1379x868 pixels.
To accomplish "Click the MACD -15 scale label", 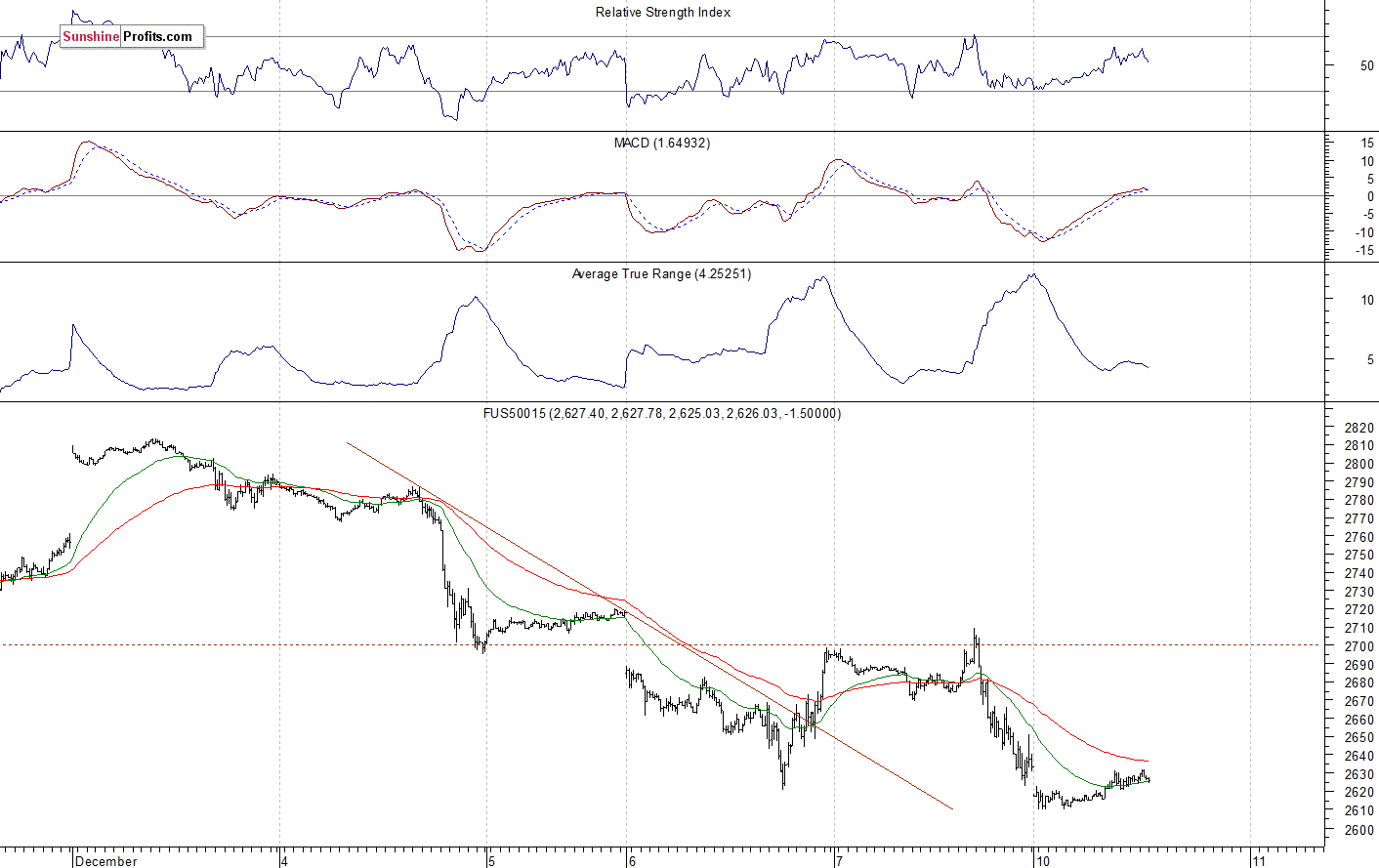I will click(1364, 251).
